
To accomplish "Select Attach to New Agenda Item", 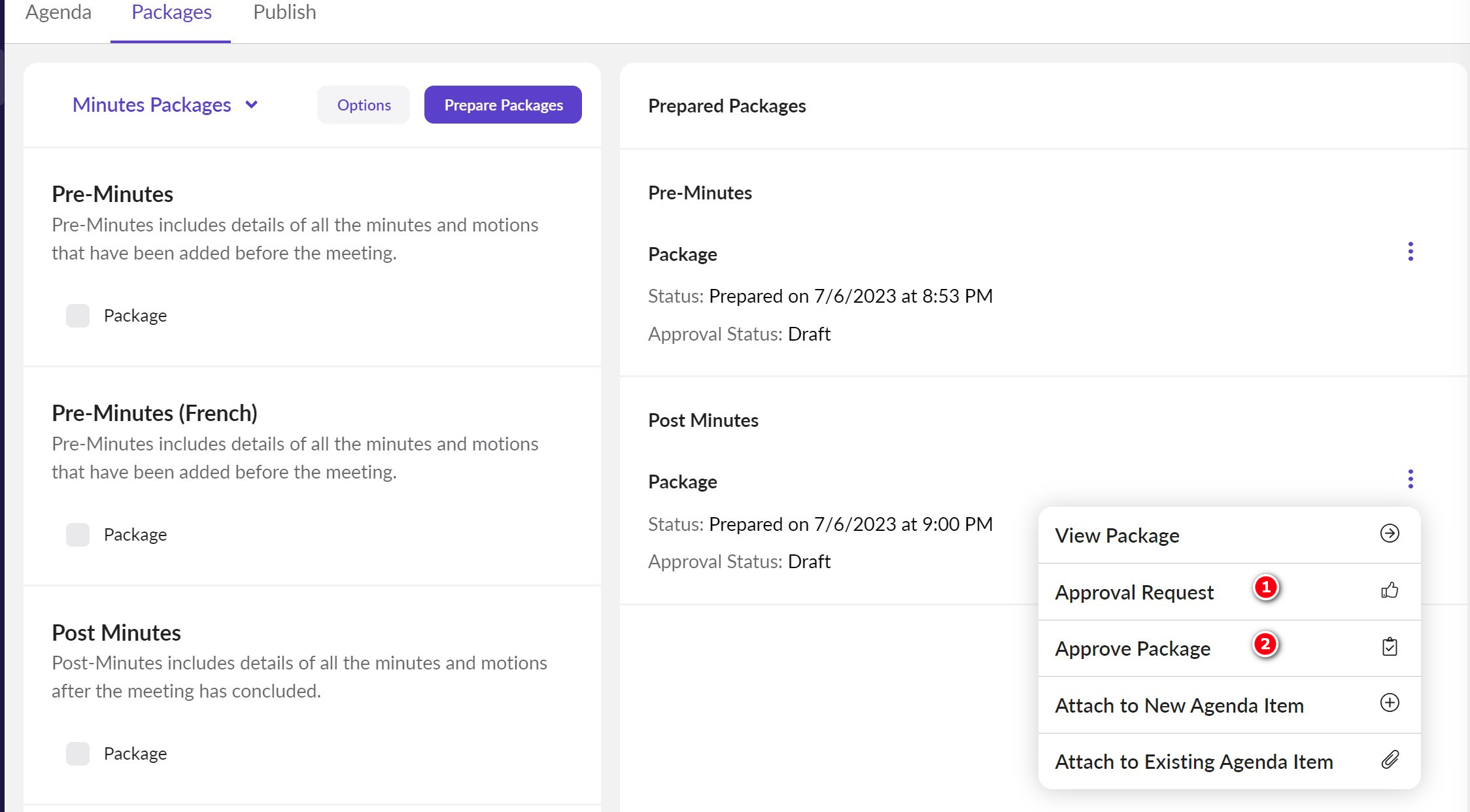I will coord(1179,705).
